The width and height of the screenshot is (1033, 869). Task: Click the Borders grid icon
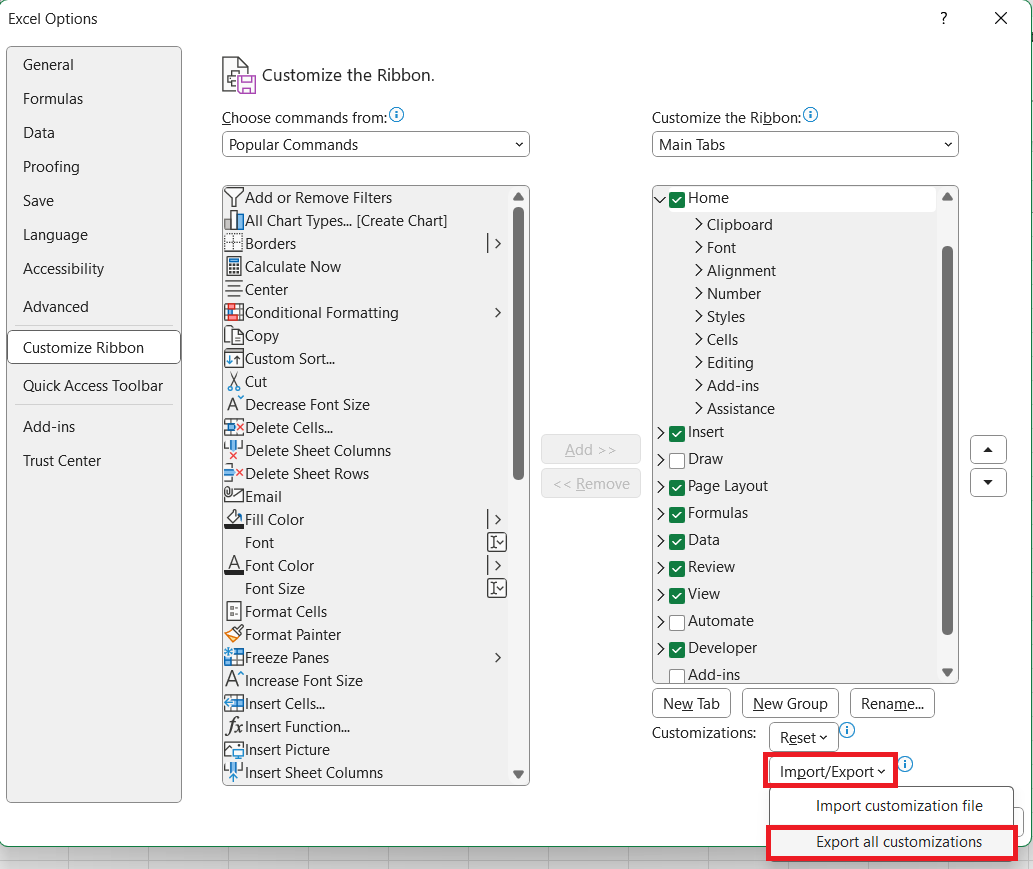234,243
